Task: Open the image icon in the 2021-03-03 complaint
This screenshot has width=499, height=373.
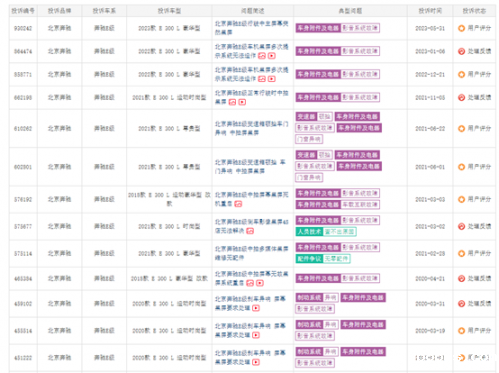Action: tap(238, 204)
